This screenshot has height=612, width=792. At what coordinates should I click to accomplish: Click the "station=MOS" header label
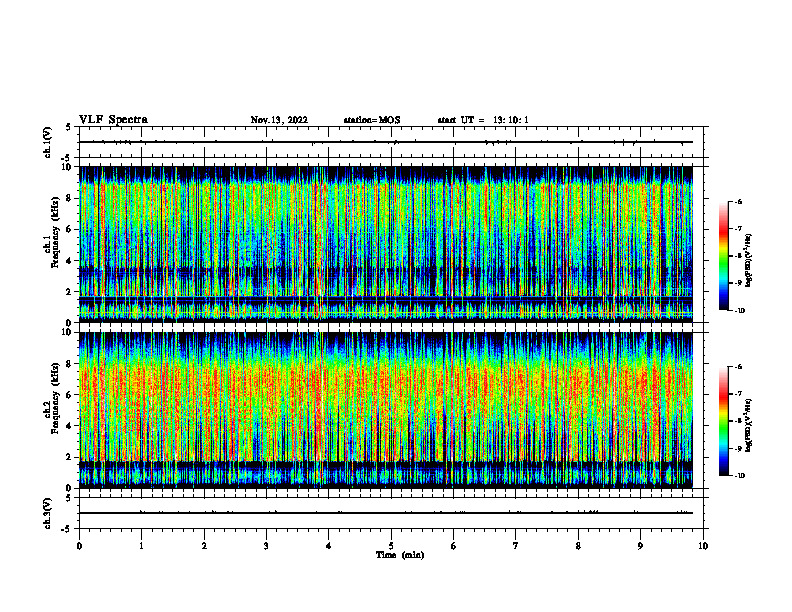[372, 120]
